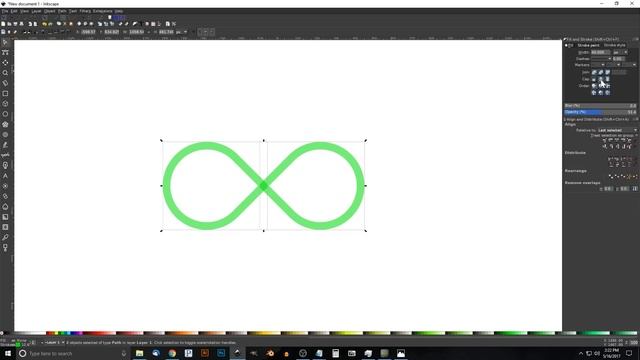Image resolution: width=640 pixels, height=360 pixels.
Task: Select the Text tool marked A
Action: pos(5,176)
